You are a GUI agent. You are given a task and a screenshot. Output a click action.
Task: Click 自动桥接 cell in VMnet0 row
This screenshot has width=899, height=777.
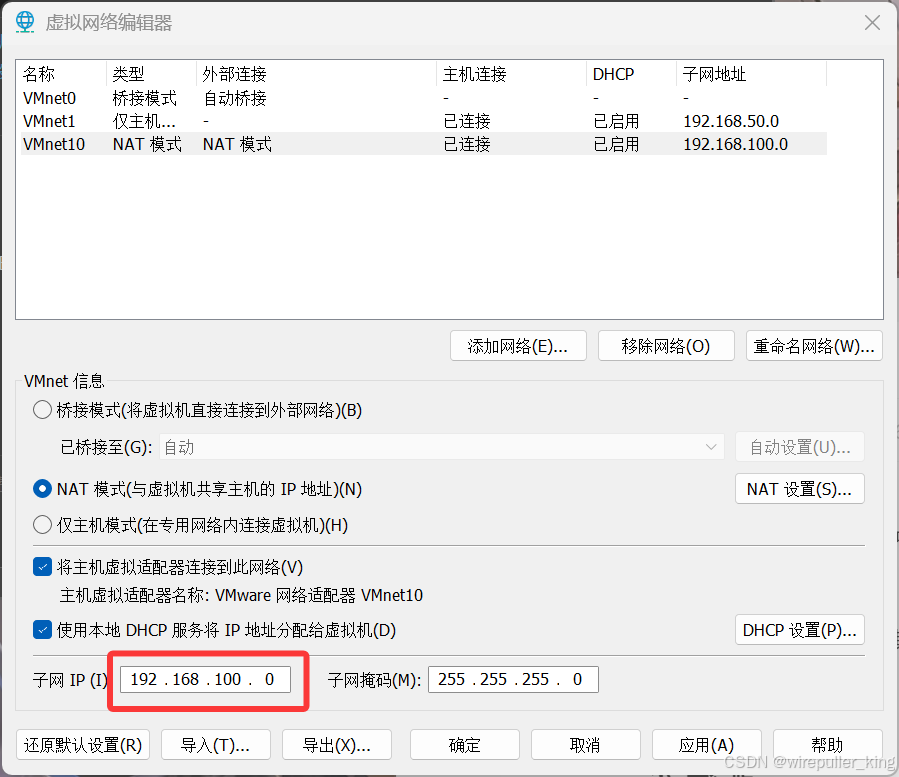(x=235, y=98)
